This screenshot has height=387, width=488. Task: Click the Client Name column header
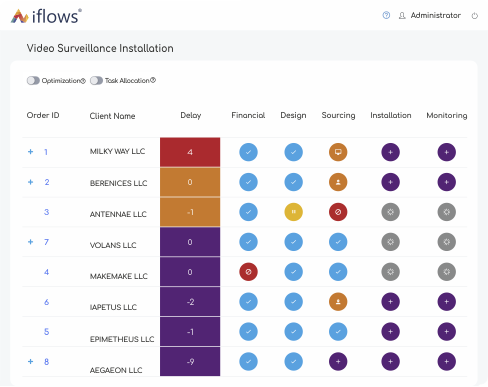pyautogui.click(x=112, y=116)
